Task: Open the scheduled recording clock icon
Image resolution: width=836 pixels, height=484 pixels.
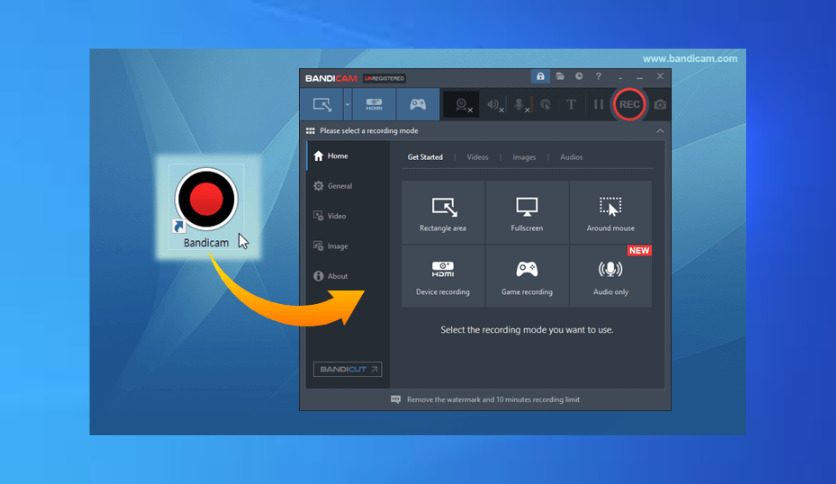Action: pyautogui.click(x=579, y=77)
